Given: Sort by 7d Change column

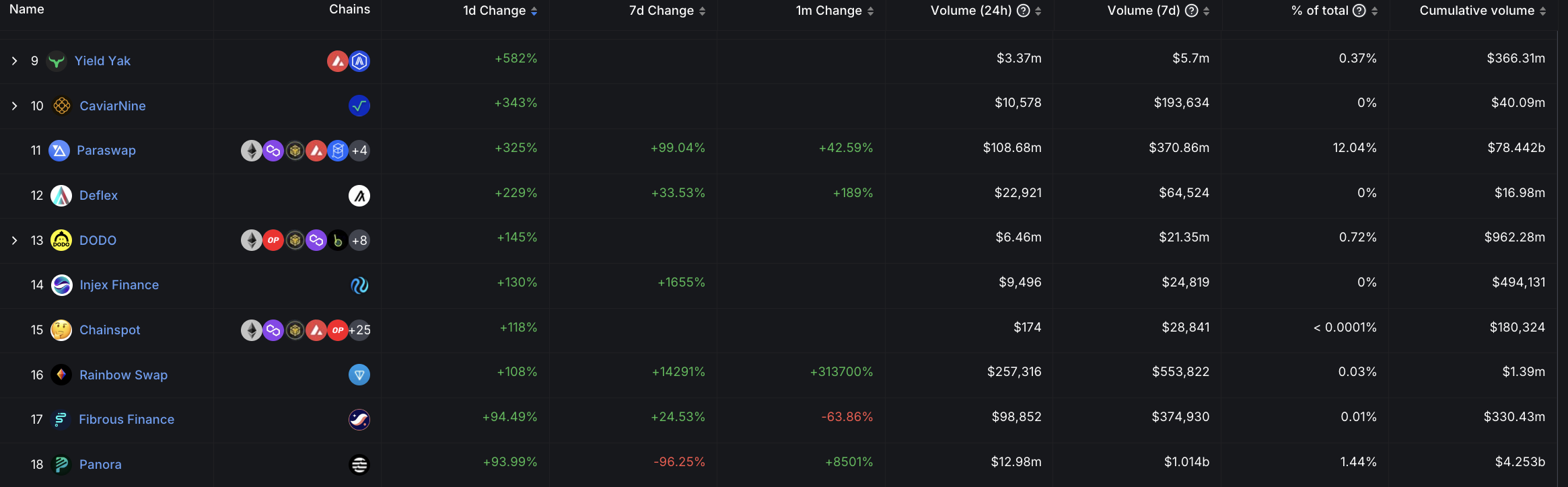Looking at the screenshot, I should 702,11.
